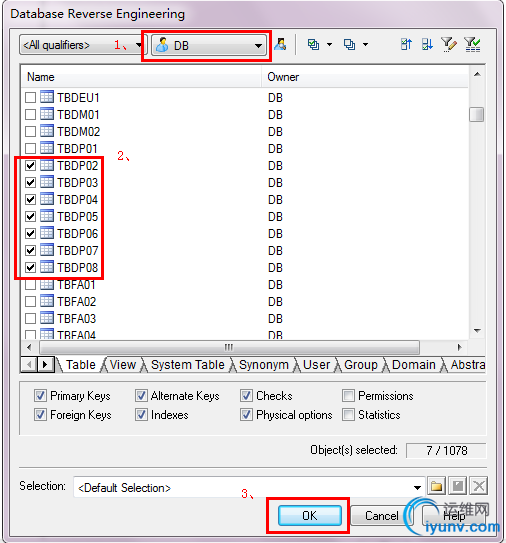Enable the Statistics checkbox
This screenshot has width=506, height=543.
pyautogui.click(x=348, y=415)
